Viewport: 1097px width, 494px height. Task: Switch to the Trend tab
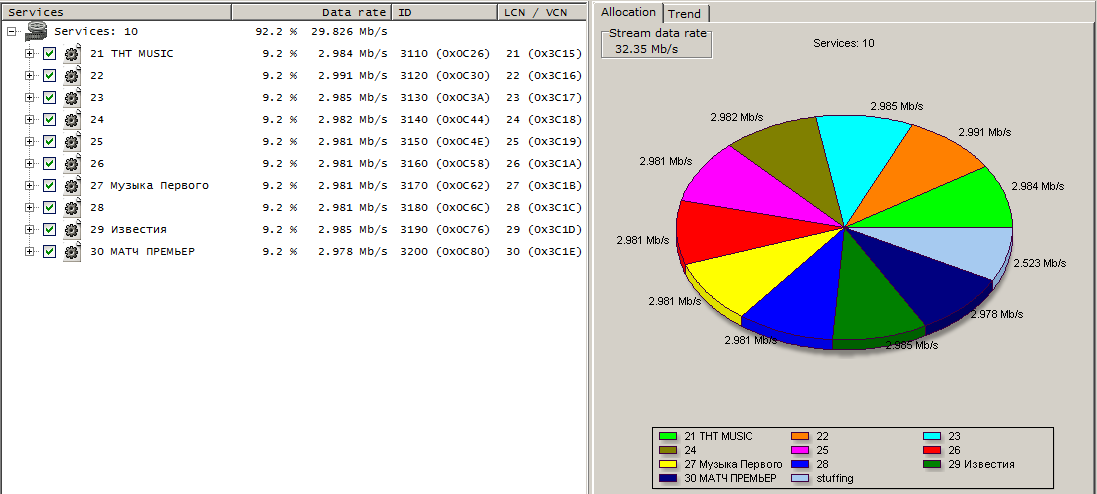point(686,13)
